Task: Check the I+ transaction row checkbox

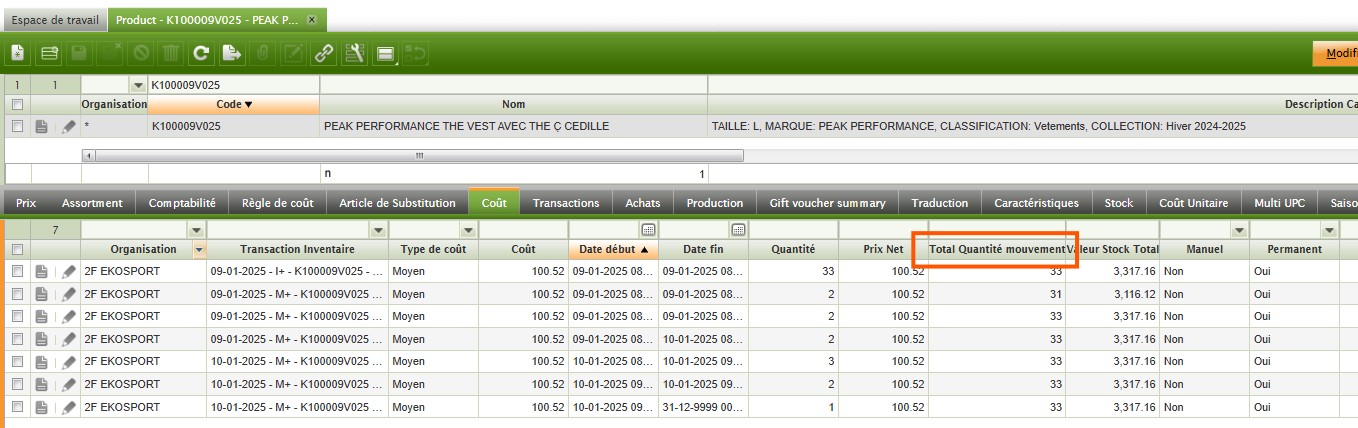Action: [x=17, y=271]
